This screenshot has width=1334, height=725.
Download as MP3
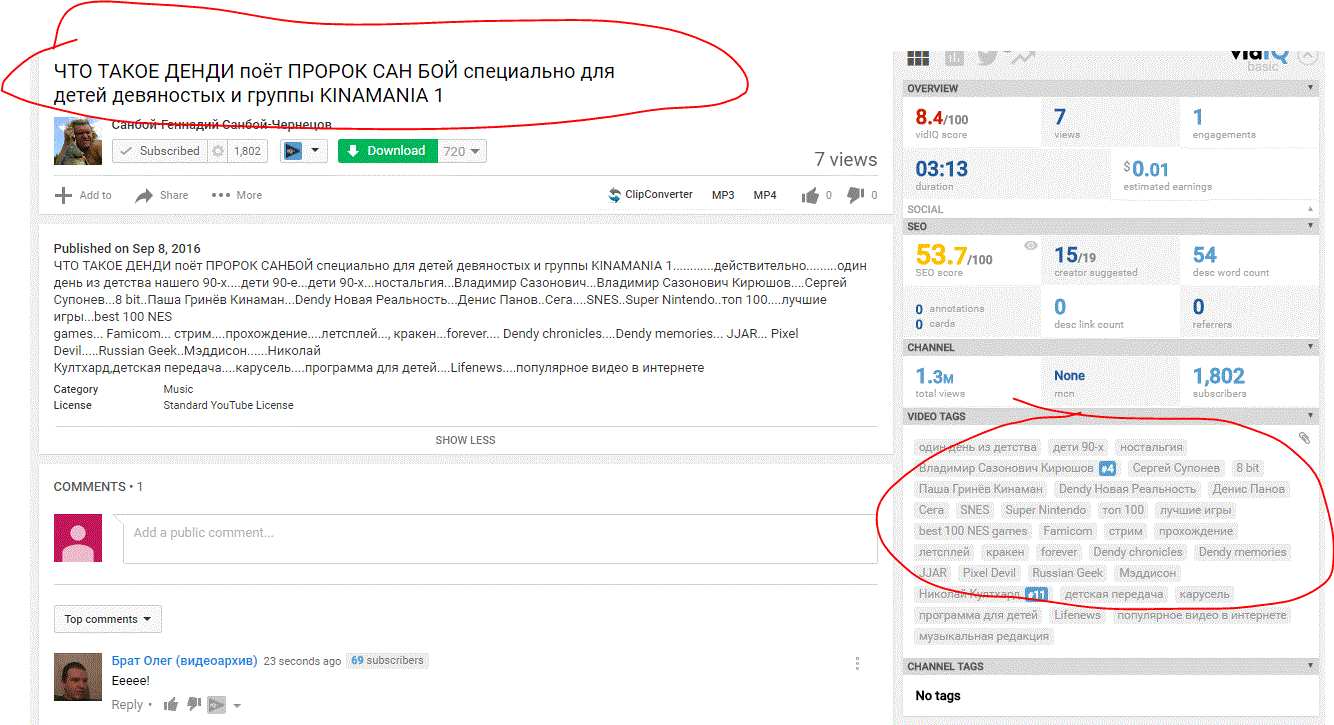(723, 195)
